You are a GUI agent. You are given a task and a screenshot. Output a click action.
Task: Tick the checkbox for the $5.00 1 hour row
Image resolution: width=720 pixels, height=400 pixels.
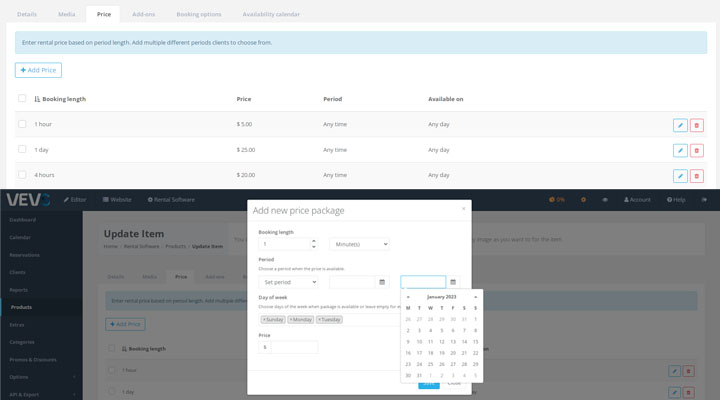(x=22, y=124)
